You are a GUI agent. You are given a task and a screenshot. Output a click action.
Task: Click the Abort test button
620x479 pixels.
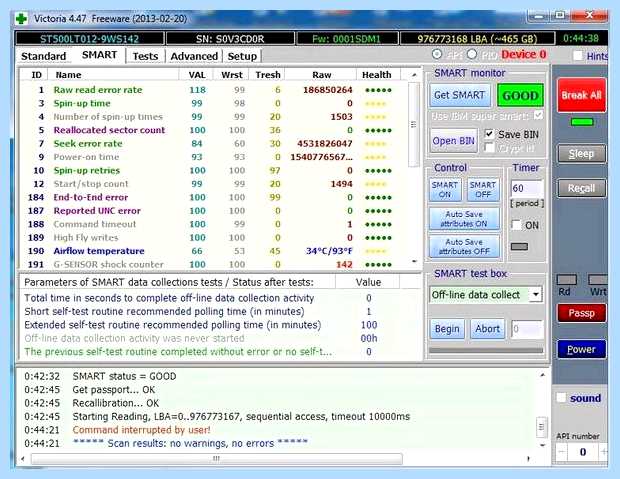488,329
